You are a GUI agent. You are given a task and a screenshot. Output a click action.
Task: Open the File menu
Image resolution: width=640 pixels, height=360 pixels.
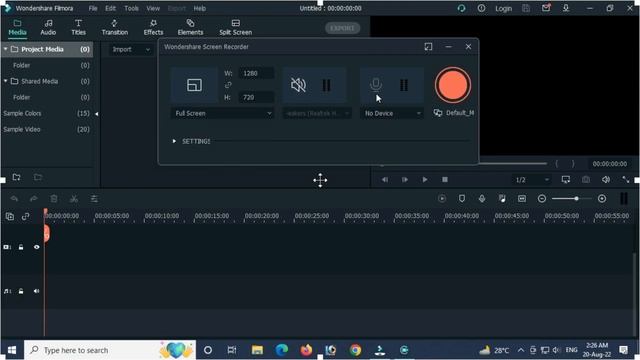tap(93, 8)
